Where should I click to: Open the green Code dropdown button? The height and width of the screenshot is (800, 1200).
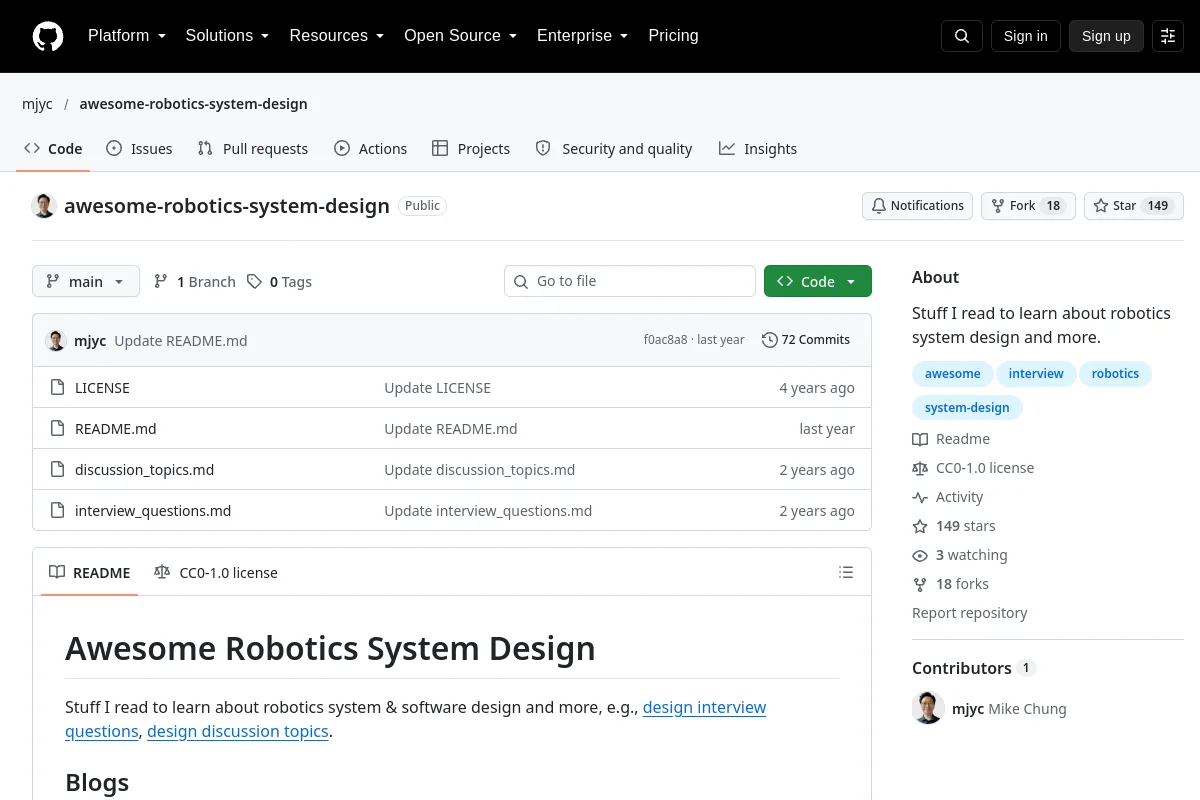(x=818, y=282)
